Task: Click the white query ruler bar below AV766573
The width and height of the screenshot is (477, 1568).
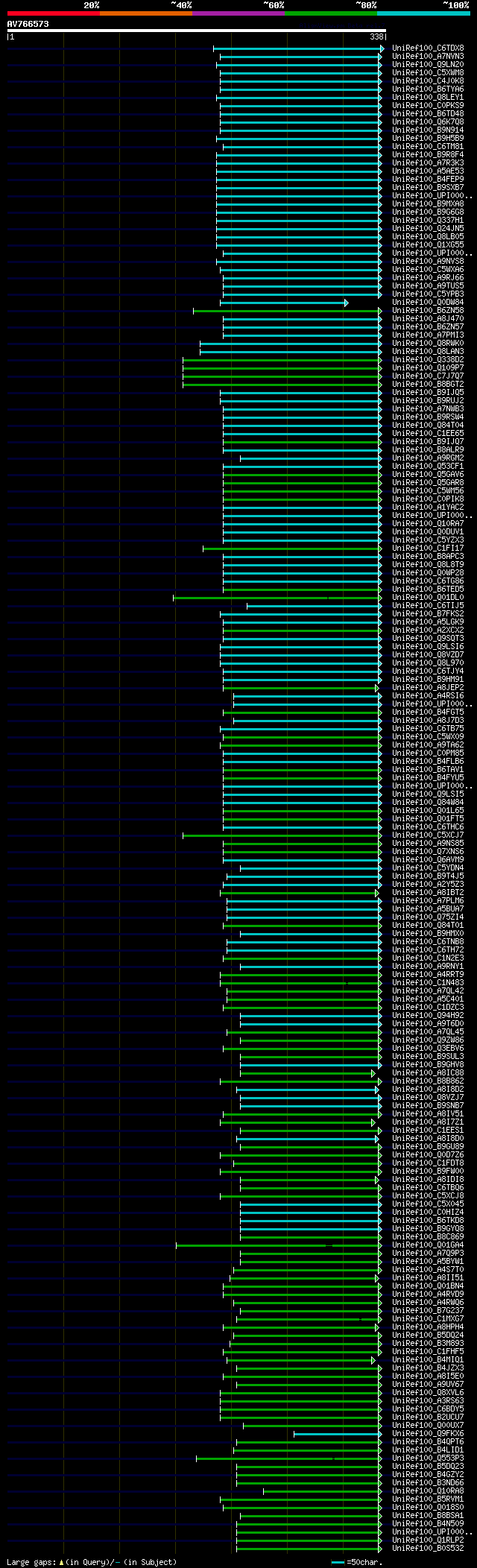Action: (196, 31)
